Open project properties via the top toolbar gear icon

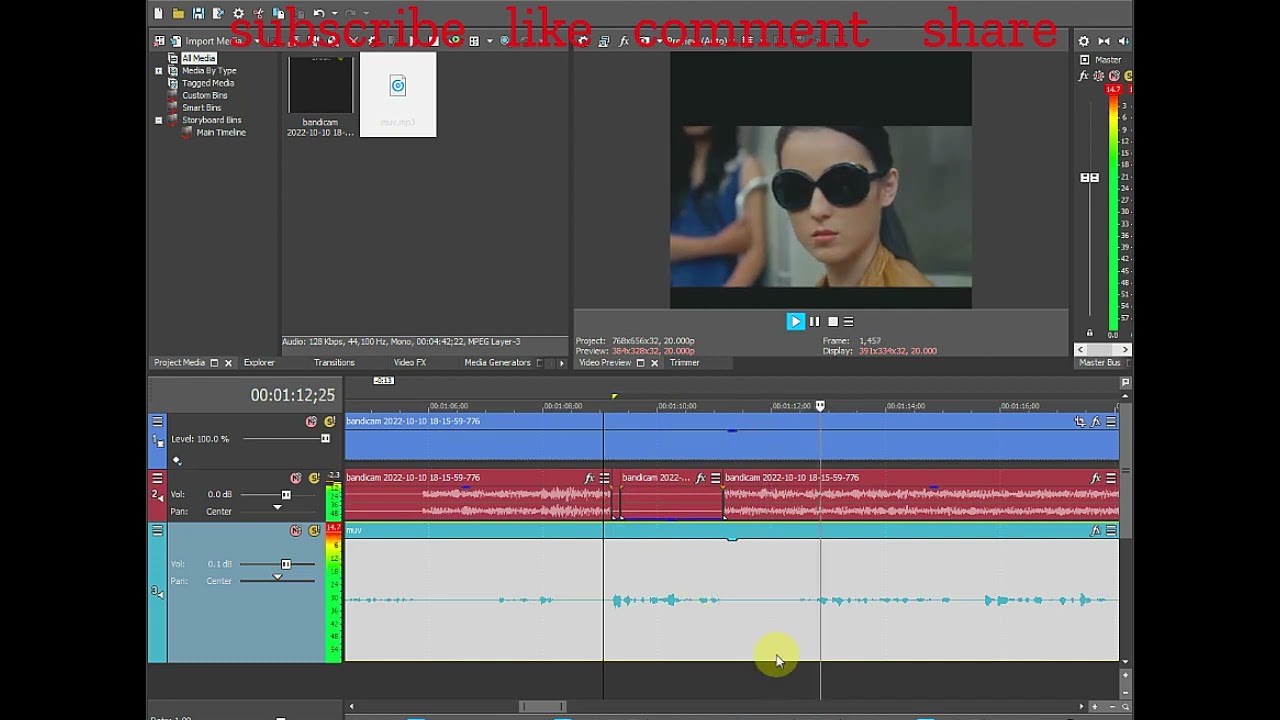click(238, 14)
